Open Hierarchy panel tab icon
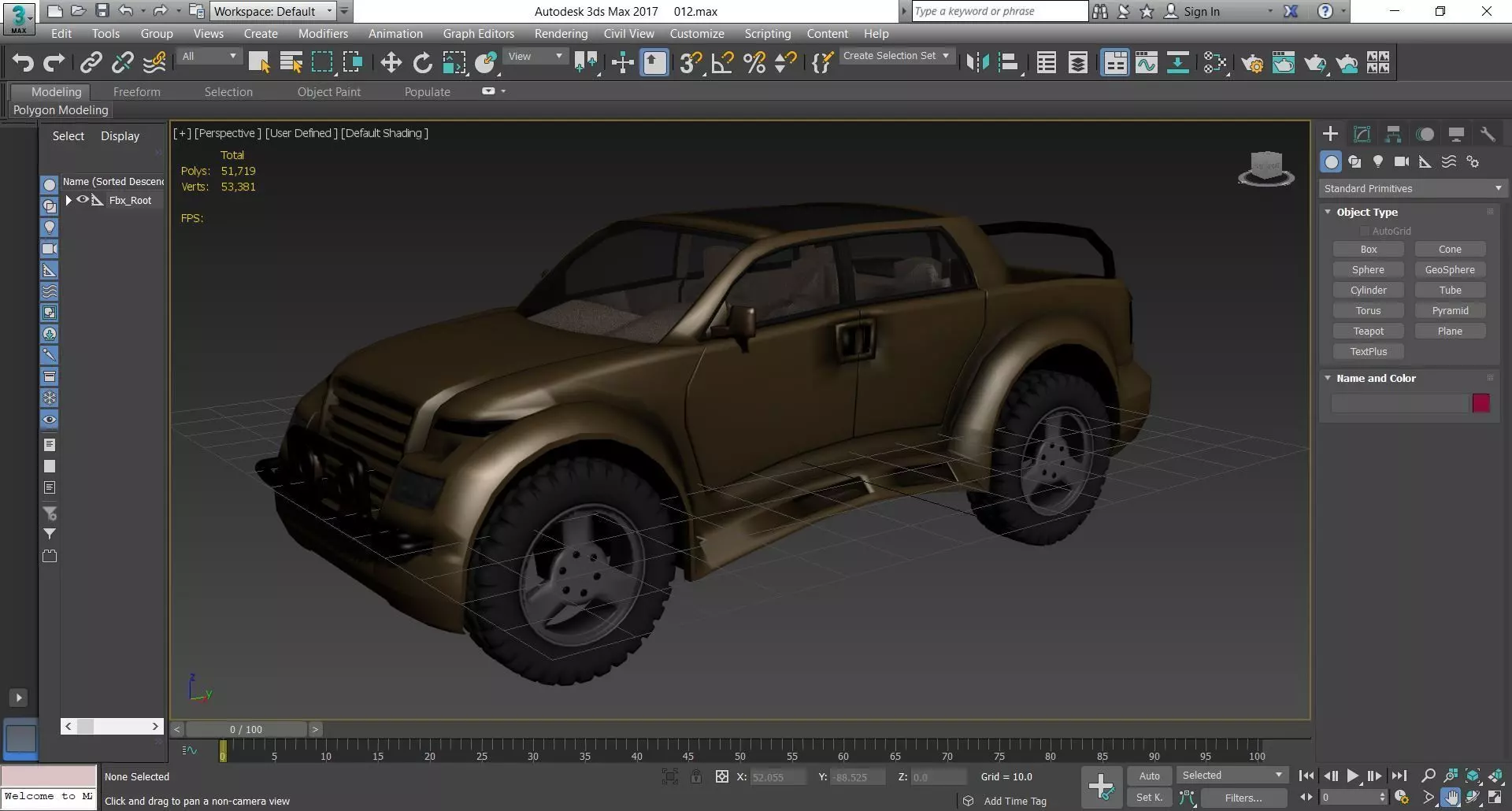 tap(1393, 134)
